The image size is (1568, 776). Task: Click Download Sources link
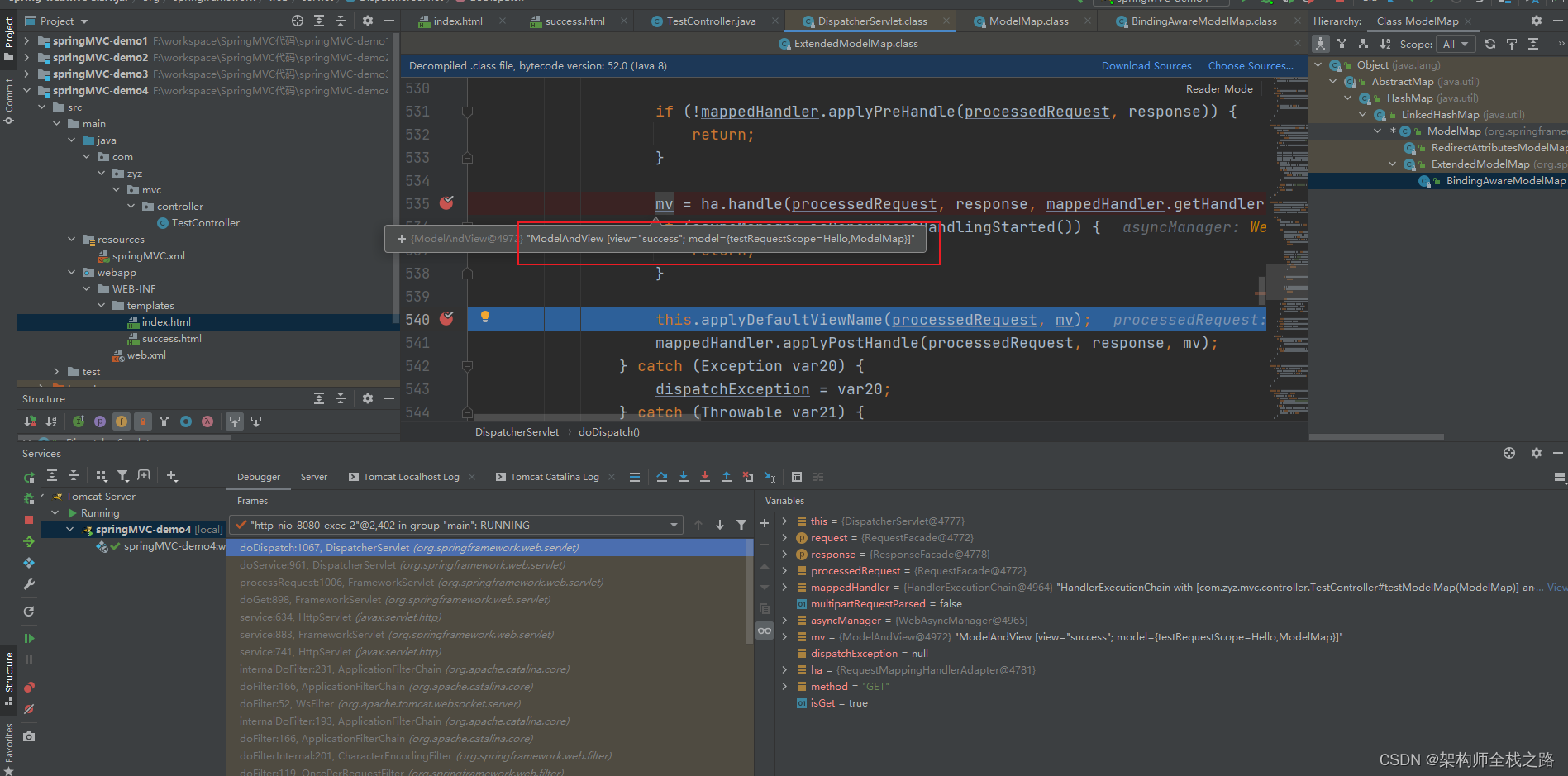pos(1146,66)
